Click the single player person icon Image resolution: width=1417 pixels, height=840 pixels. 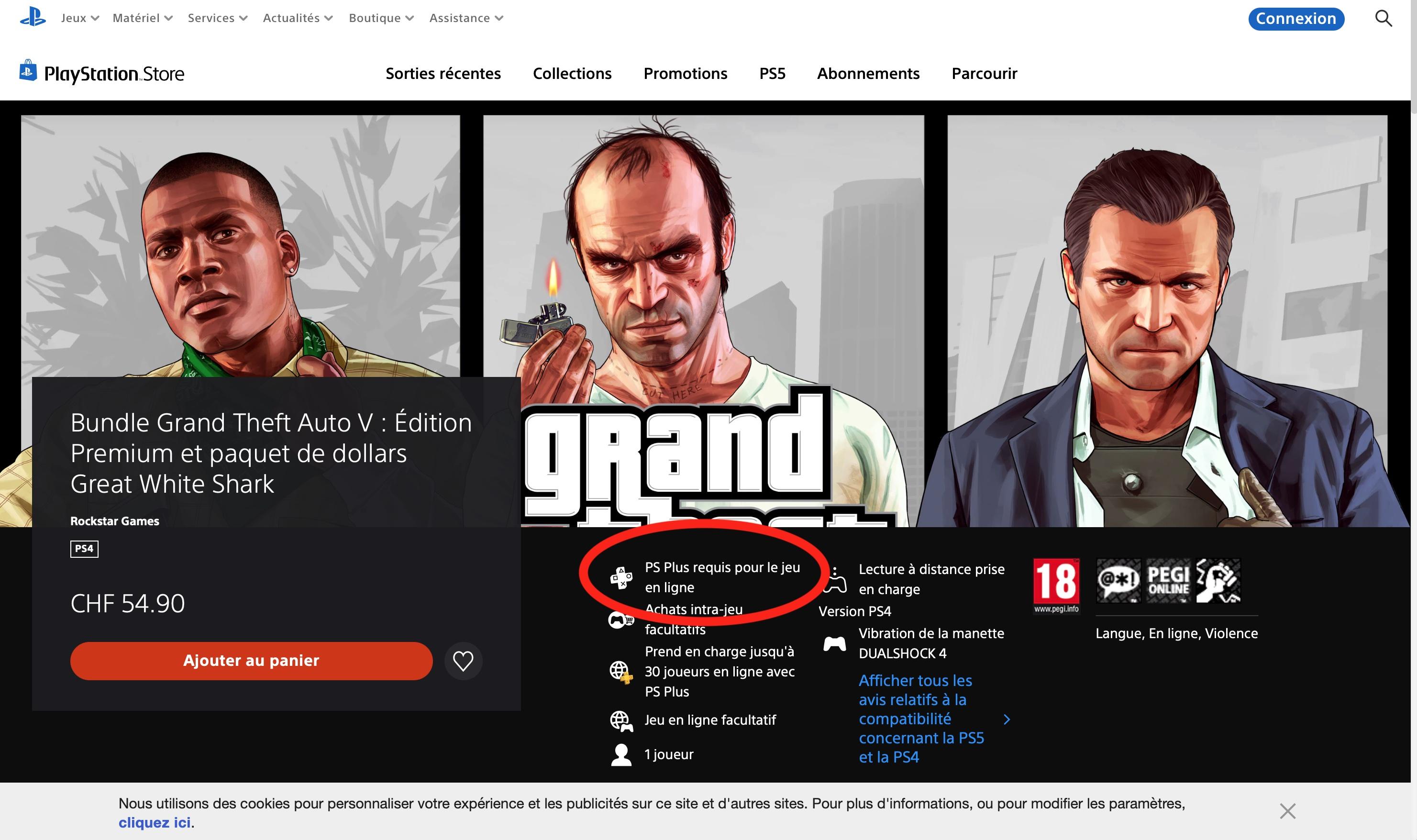click(x=621, y=754)
